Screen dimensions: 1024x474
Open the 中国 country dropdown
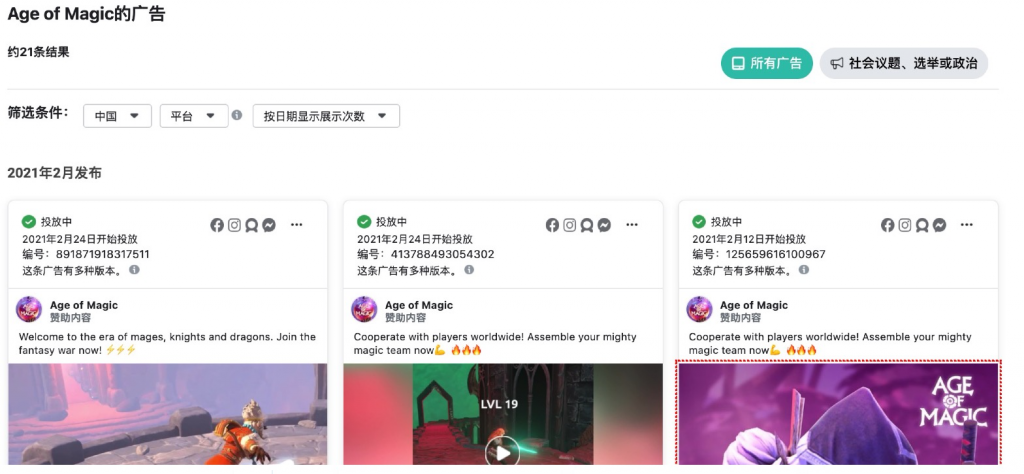tap(118, 116)
